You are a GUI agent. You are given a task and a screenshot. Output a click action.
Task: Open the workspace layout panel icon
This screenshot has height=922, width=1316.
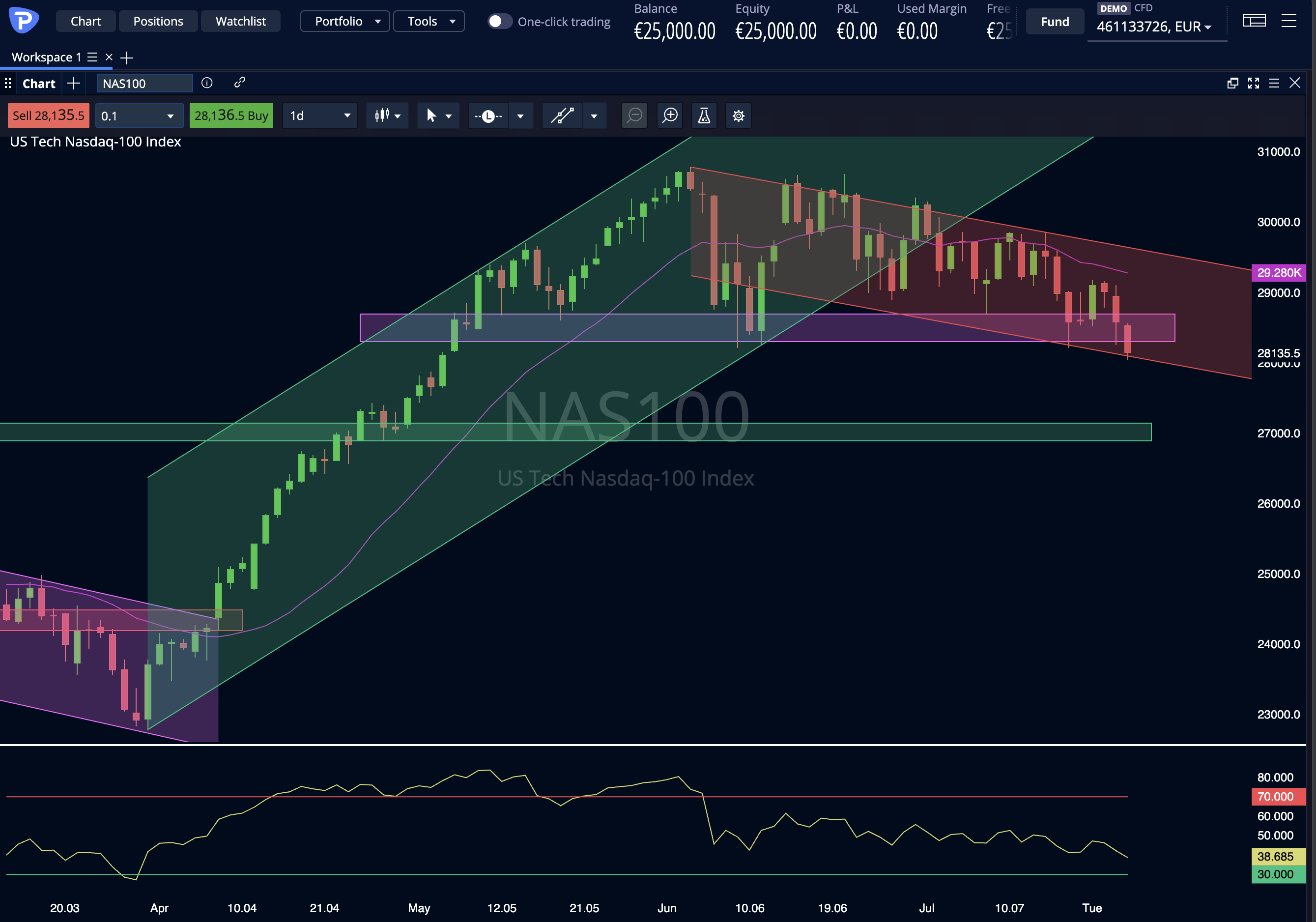pyautogui.click(x=1254, y=21)
